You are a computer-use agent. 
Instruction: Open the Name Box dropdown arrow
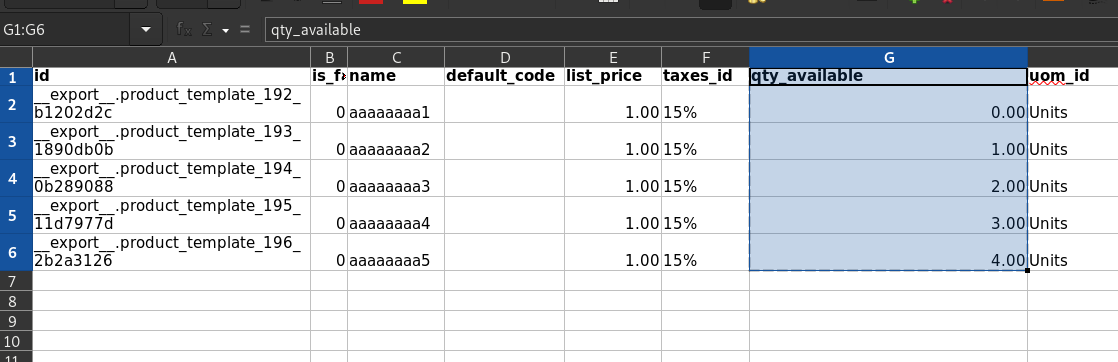146,30
